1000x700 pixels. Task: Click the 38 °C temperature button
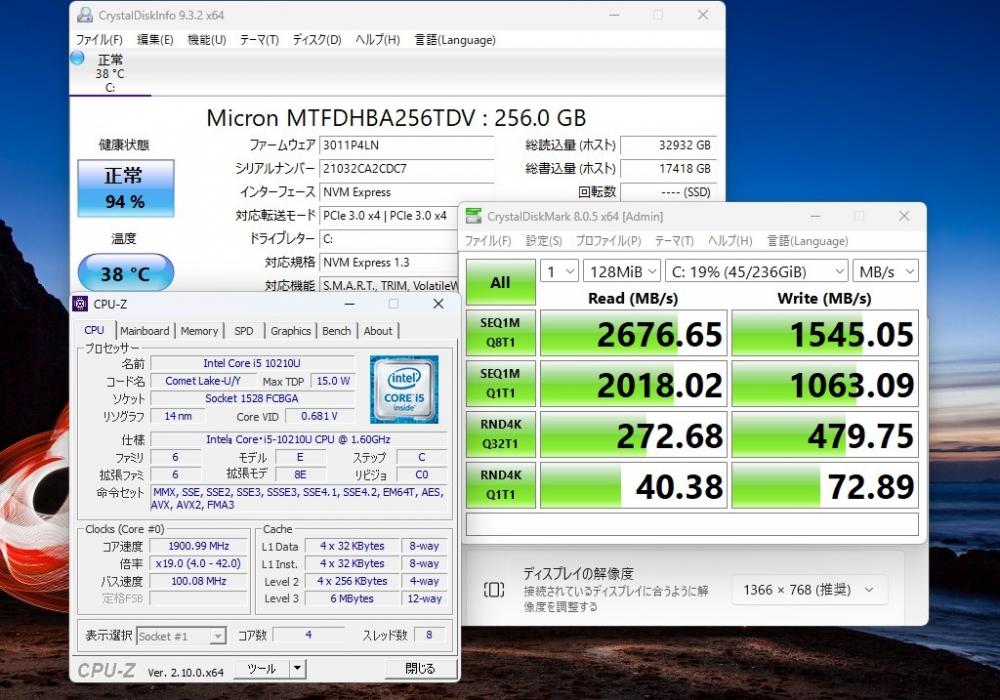tap(126, 273)
